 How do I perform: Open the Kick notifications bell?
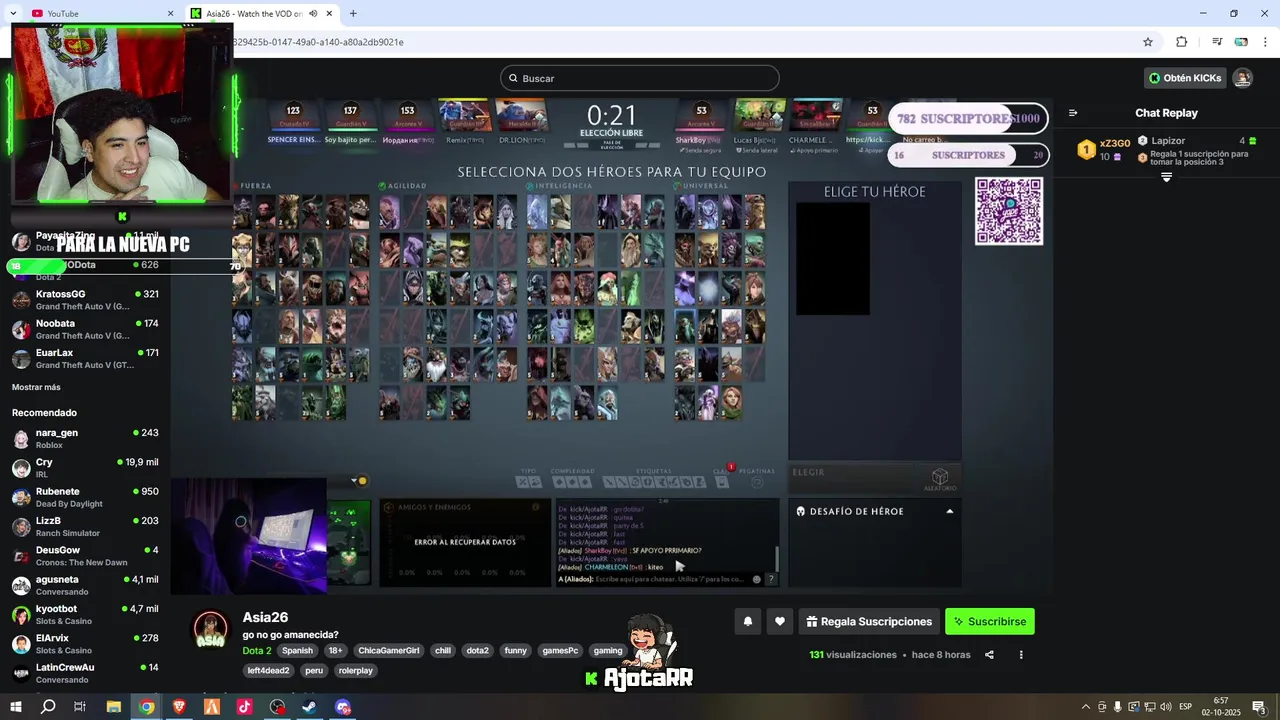(x=747, y=621)
